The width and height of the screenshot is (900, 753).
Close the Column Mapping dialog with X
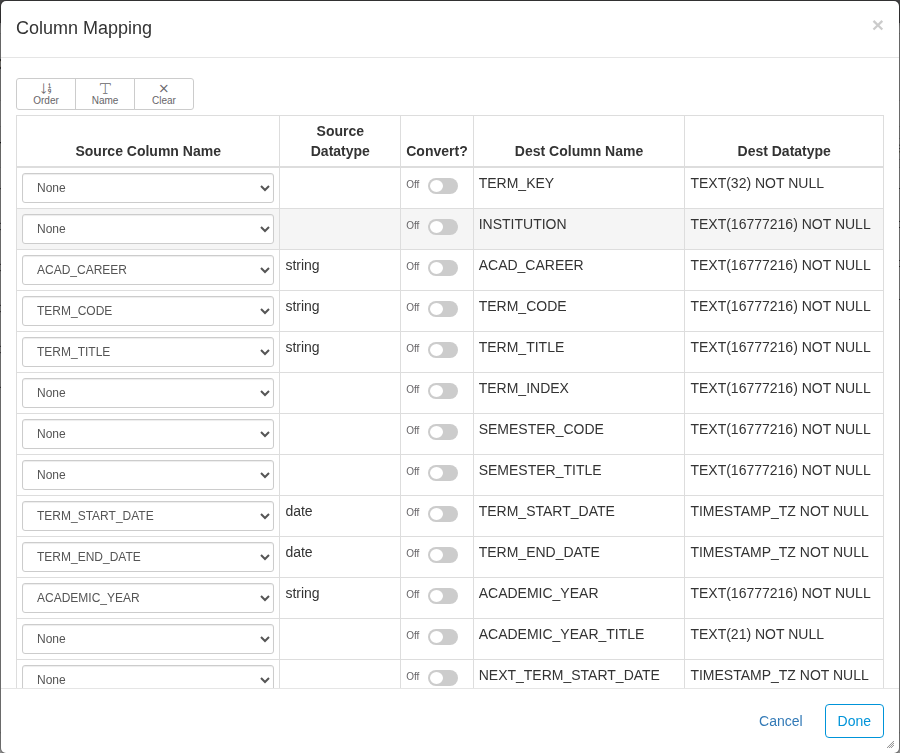[x=877, y=25]
